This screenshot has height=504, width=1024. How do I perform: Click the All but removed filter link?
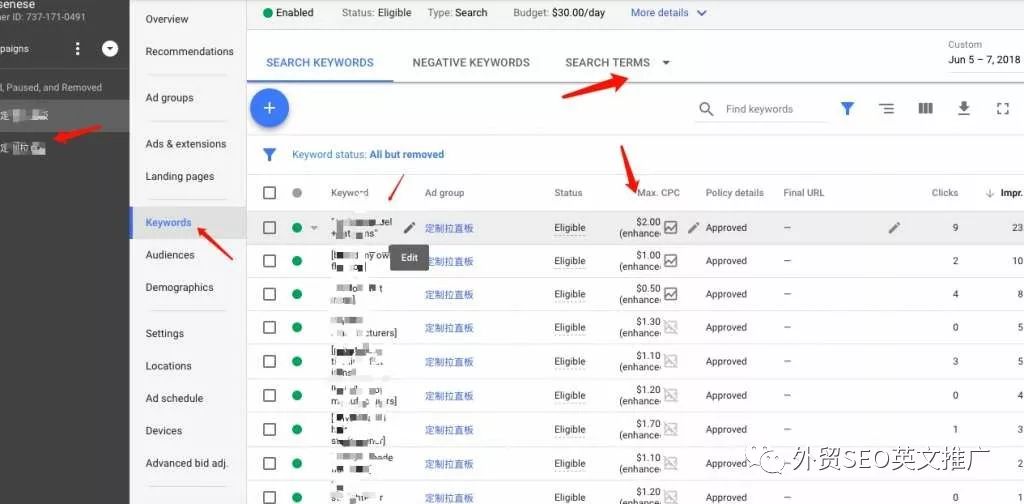[x=406, y=155]
